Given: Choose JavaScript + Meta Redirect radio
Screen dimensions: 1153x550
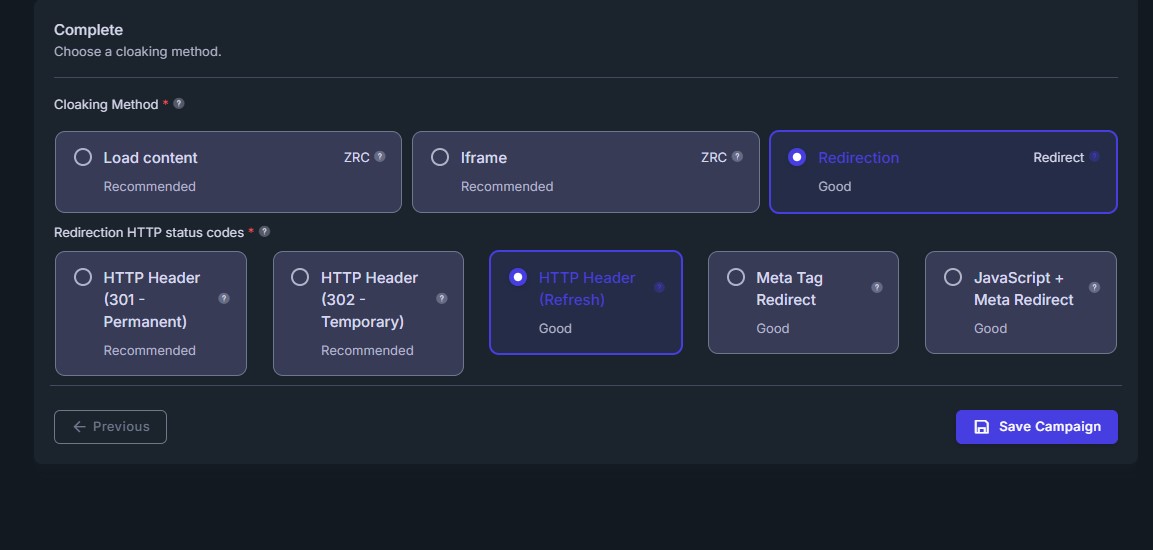Looking at the screenshot, I should [x=953, y=277].
